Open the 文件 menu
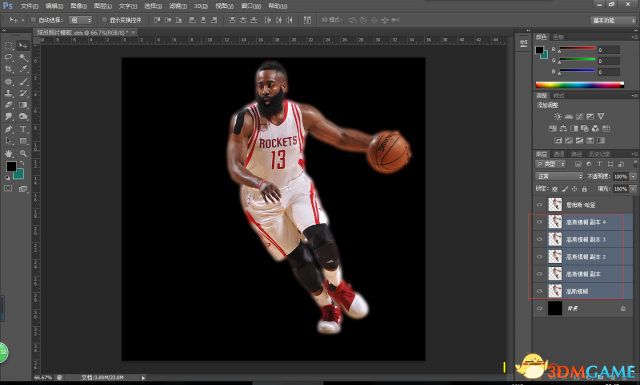Screen dimensions: 640x385 pyautogui.click(x=29, y=6)
